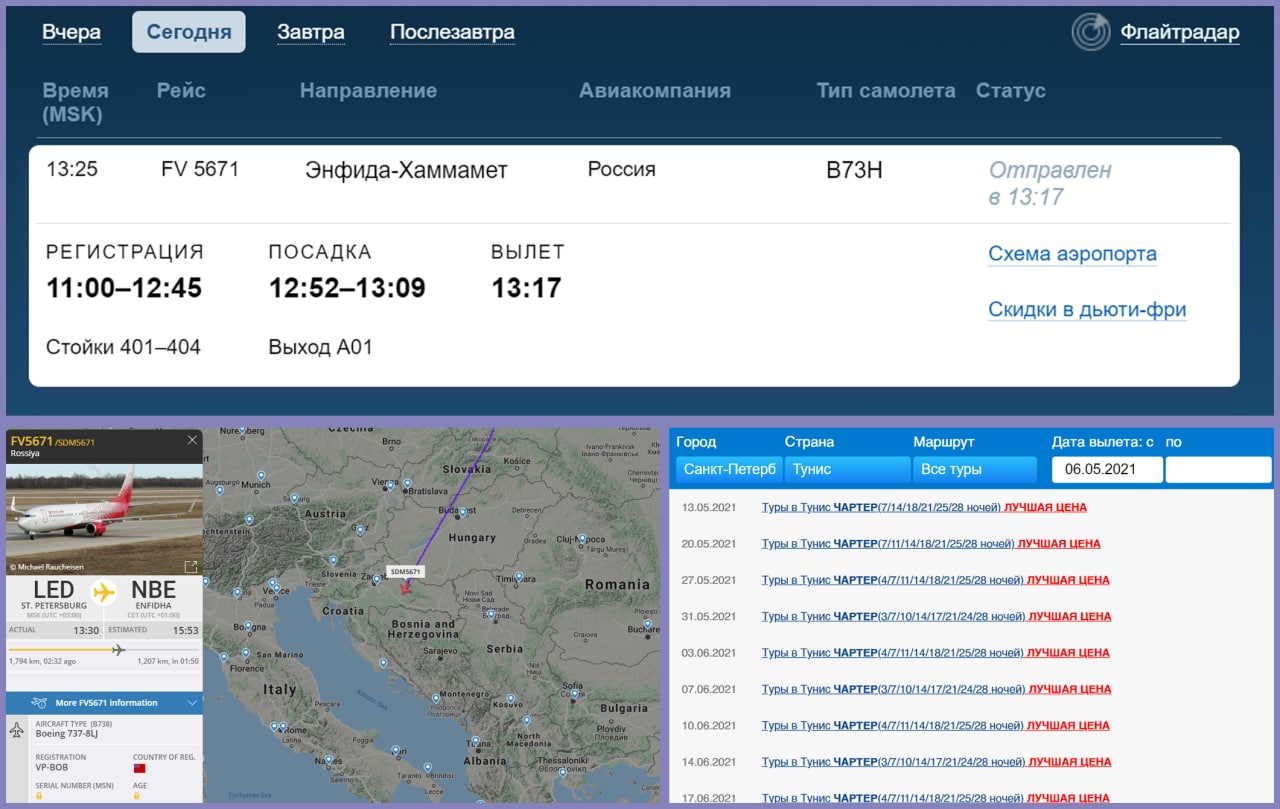Viewport: 1280px width, 809px height.
Task: Open the Tunisia charter tour for 03.06.2021
Action: point(936,653)
